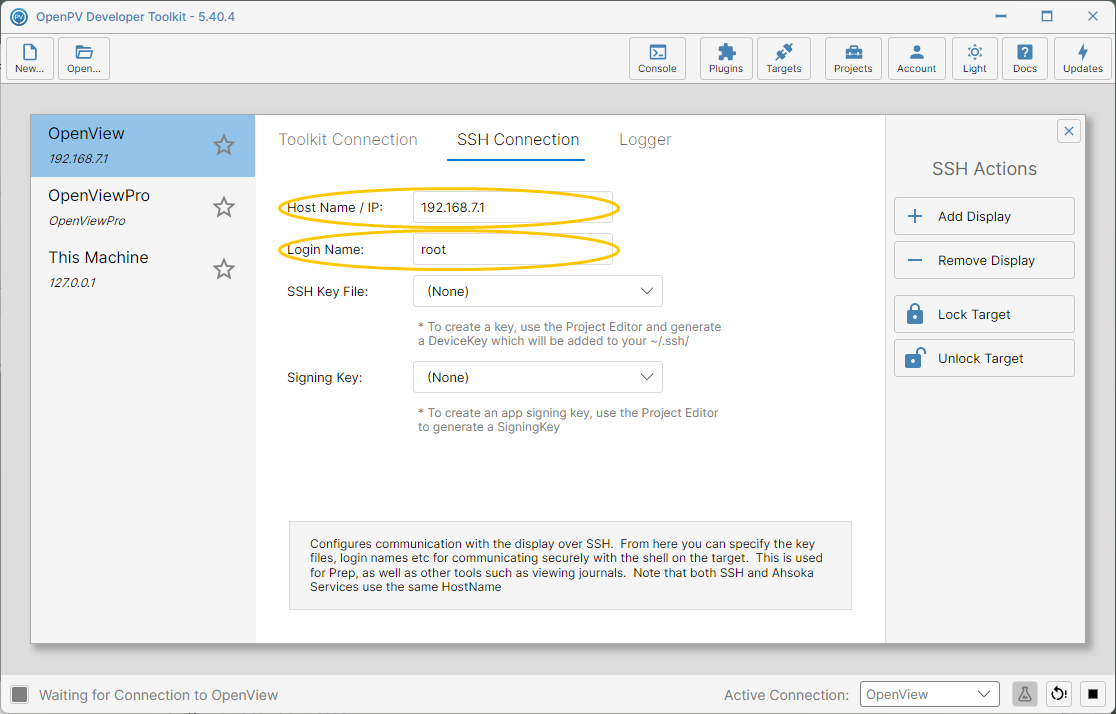Image resolution: width=1116 pixels, height=714 pixels.
Task: Click the OpenPV logo in the title bar
Action: (19, 16)
